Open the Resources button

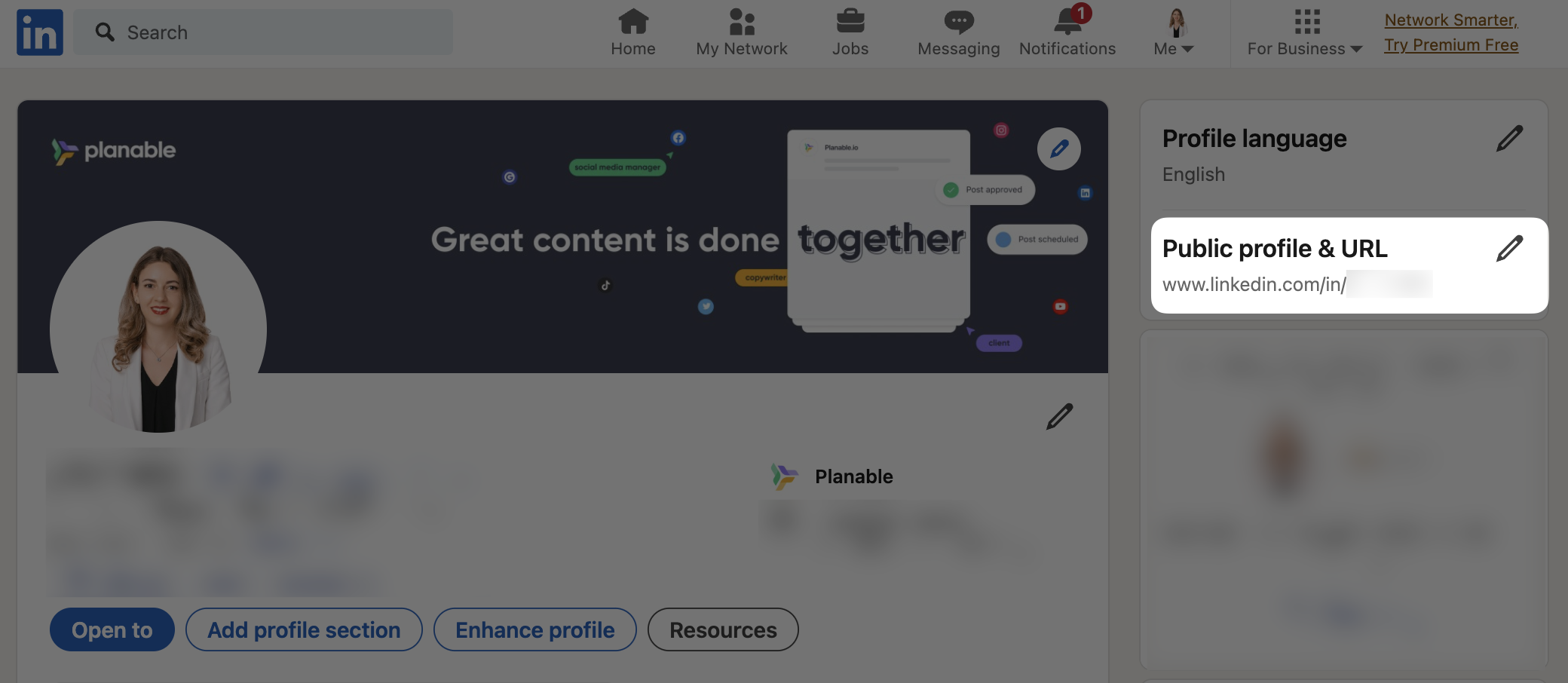[723, 629]
